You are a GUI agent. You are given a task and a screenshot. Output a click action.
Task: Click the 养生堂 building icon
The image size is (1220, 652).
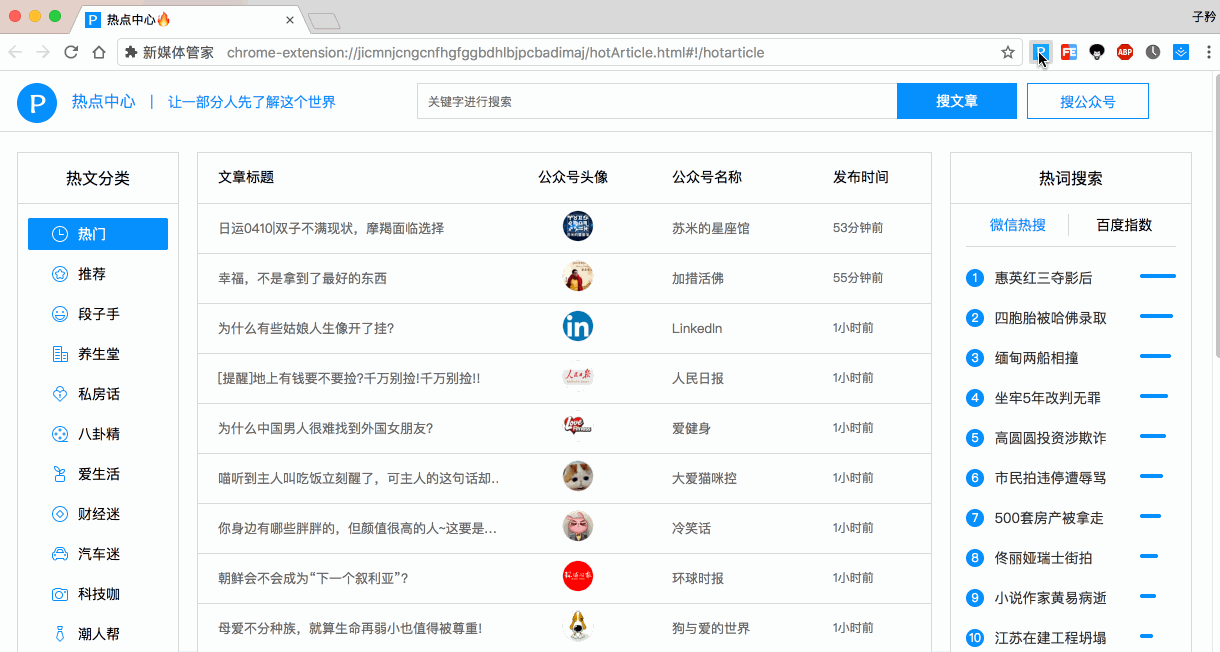tap(60, 354)
